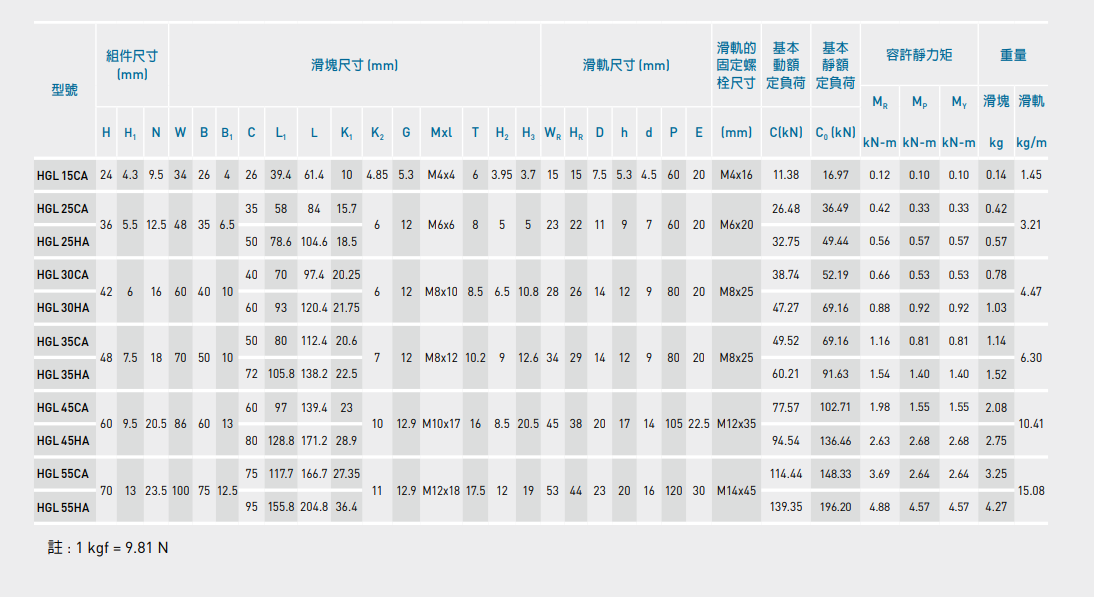This screenshot has height=597, width=1094.
Task: Click the MR moment column header
Action: 880,103
